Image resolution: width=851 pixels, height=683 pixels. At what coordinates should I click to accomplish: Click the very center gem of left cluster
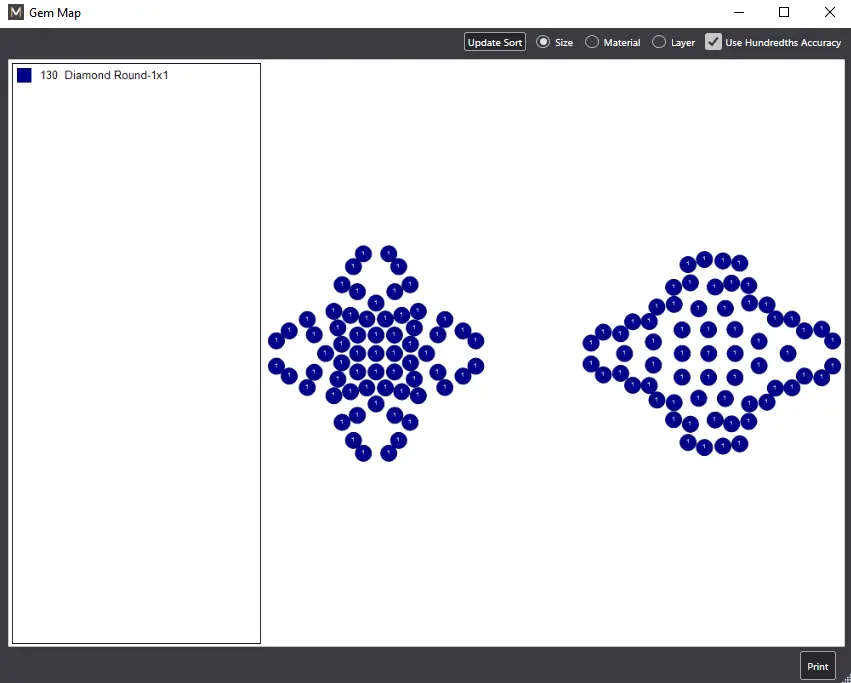pos(376,353)
